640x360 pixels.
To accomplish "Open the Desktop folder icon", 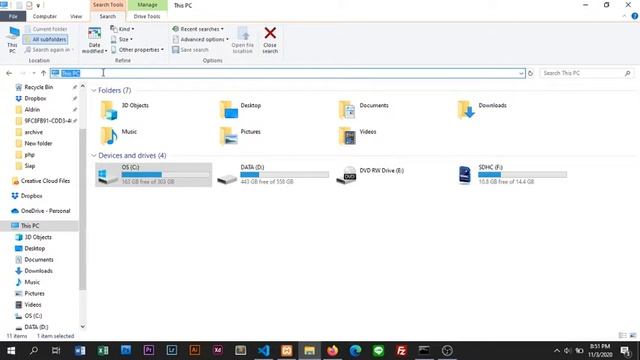I will click(x=228, y=110).
